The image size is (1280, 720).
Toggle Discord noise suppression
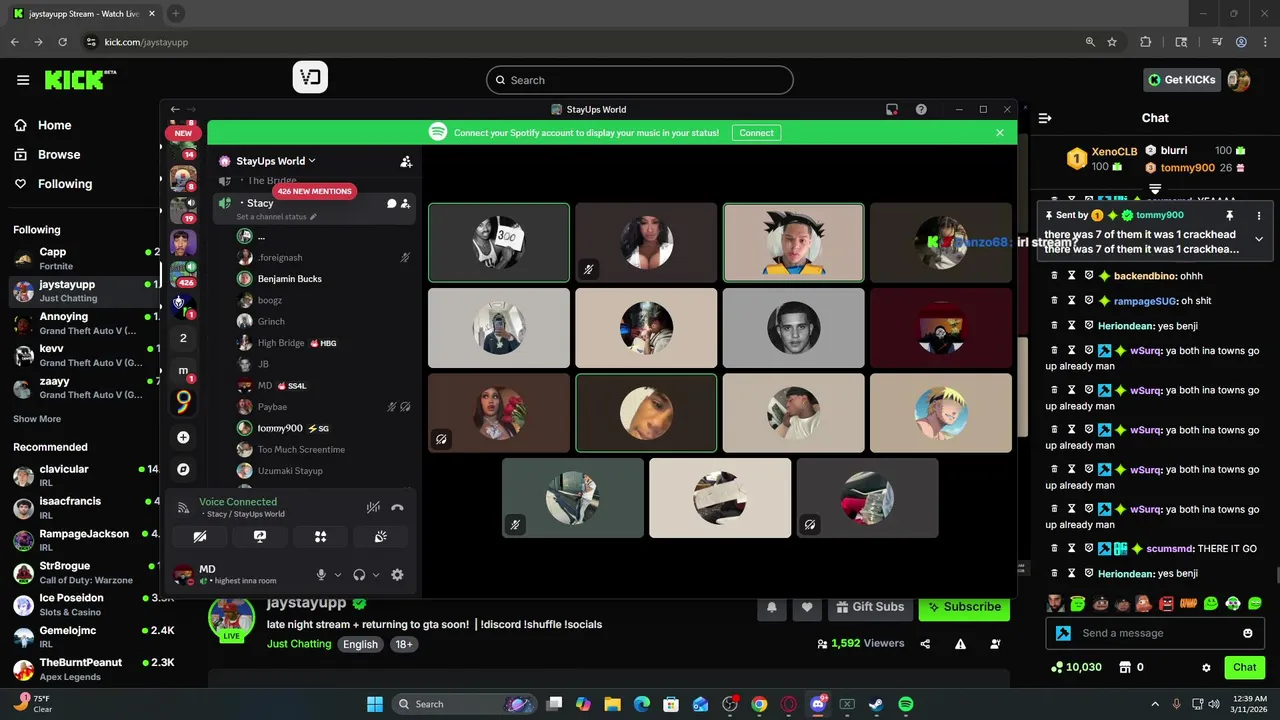373,507
